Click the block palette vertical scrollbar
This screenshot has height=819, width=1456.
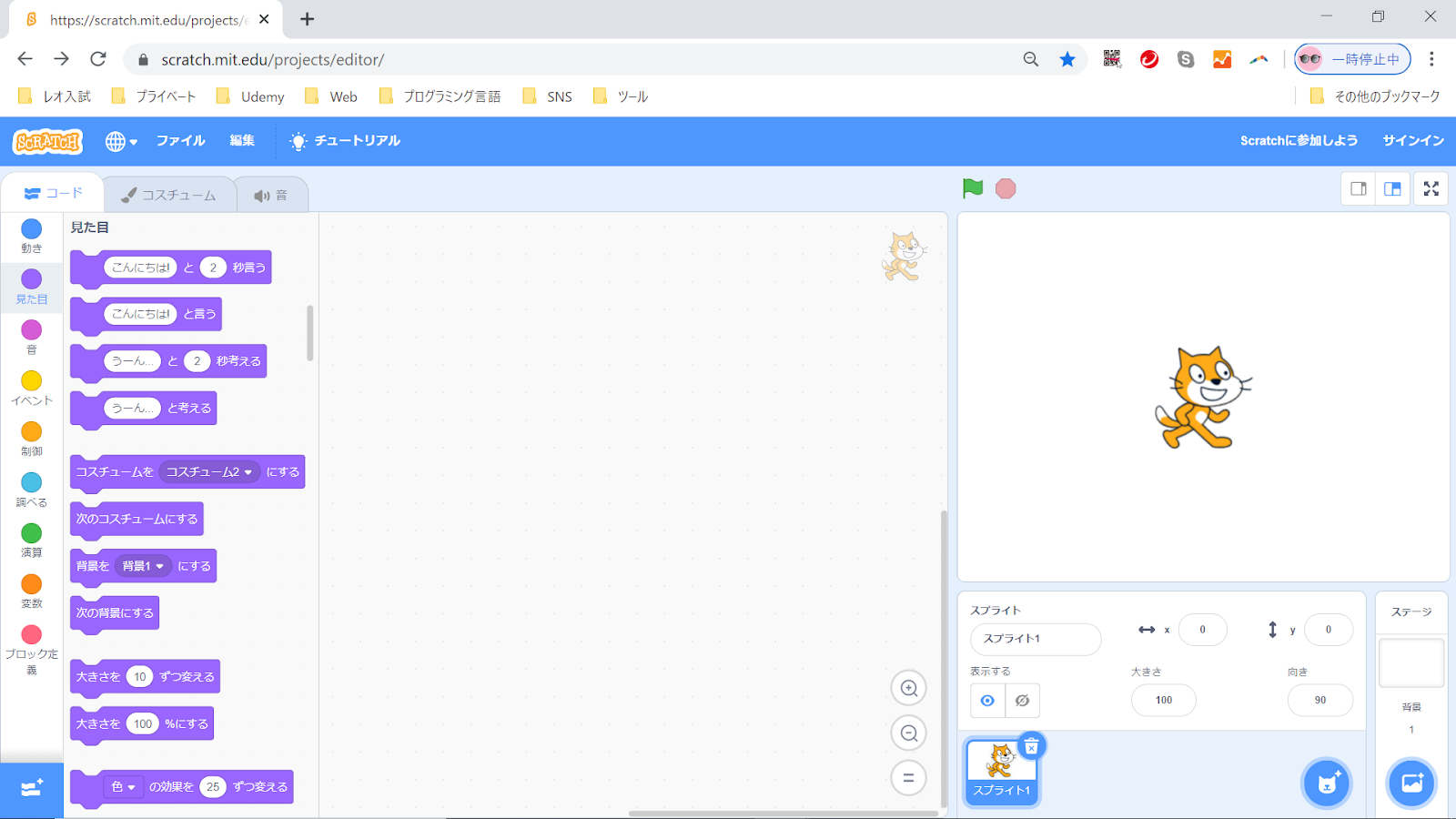310,333
